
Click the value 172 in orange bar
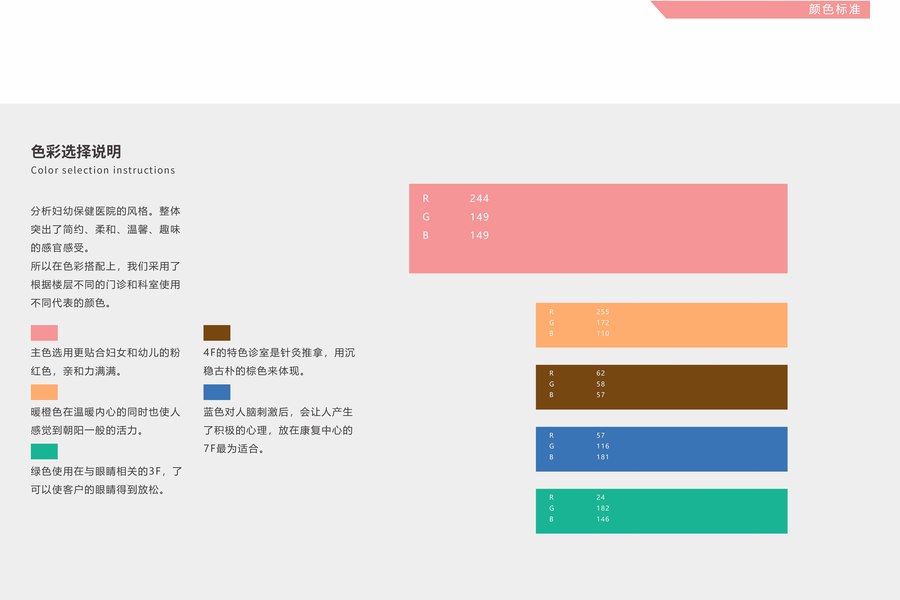[x=602, y=323]
